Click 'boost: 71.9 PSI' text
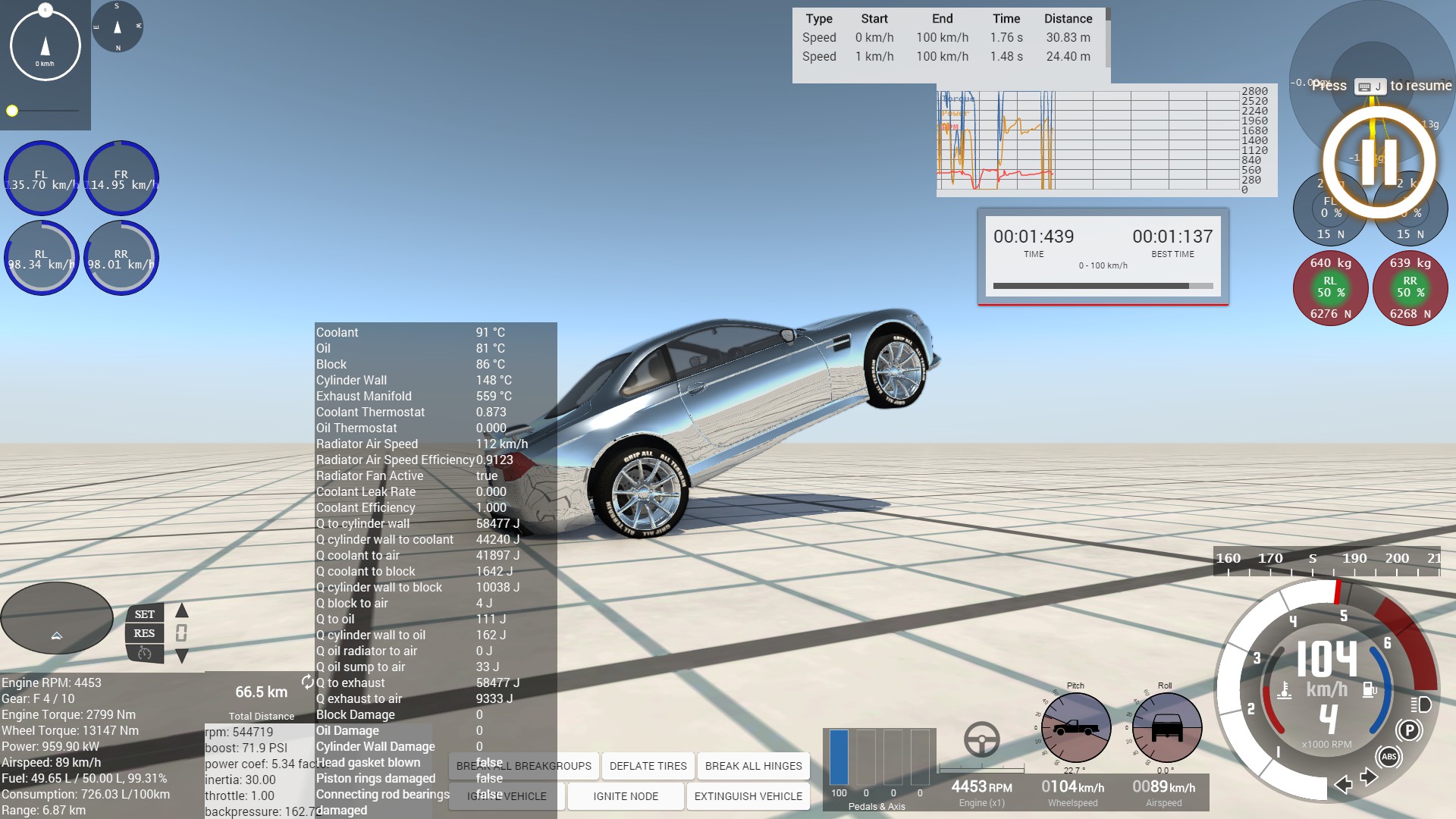Image resolution: width=1456 pixels, height=819 pixels. pos(246,748)
